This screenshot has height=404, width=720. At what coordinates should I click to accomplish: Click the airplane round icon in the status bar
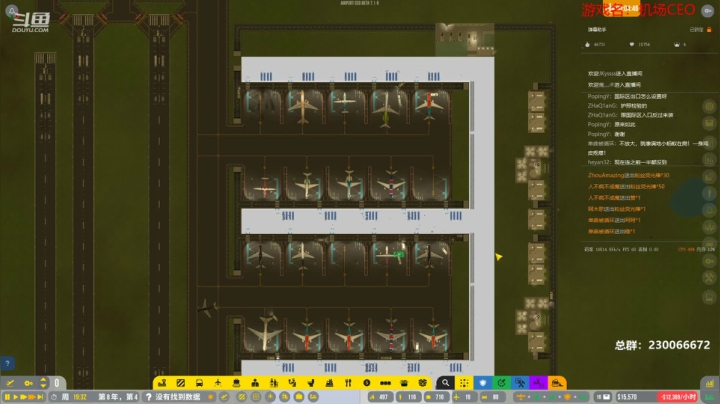click(x=270, y=397)
